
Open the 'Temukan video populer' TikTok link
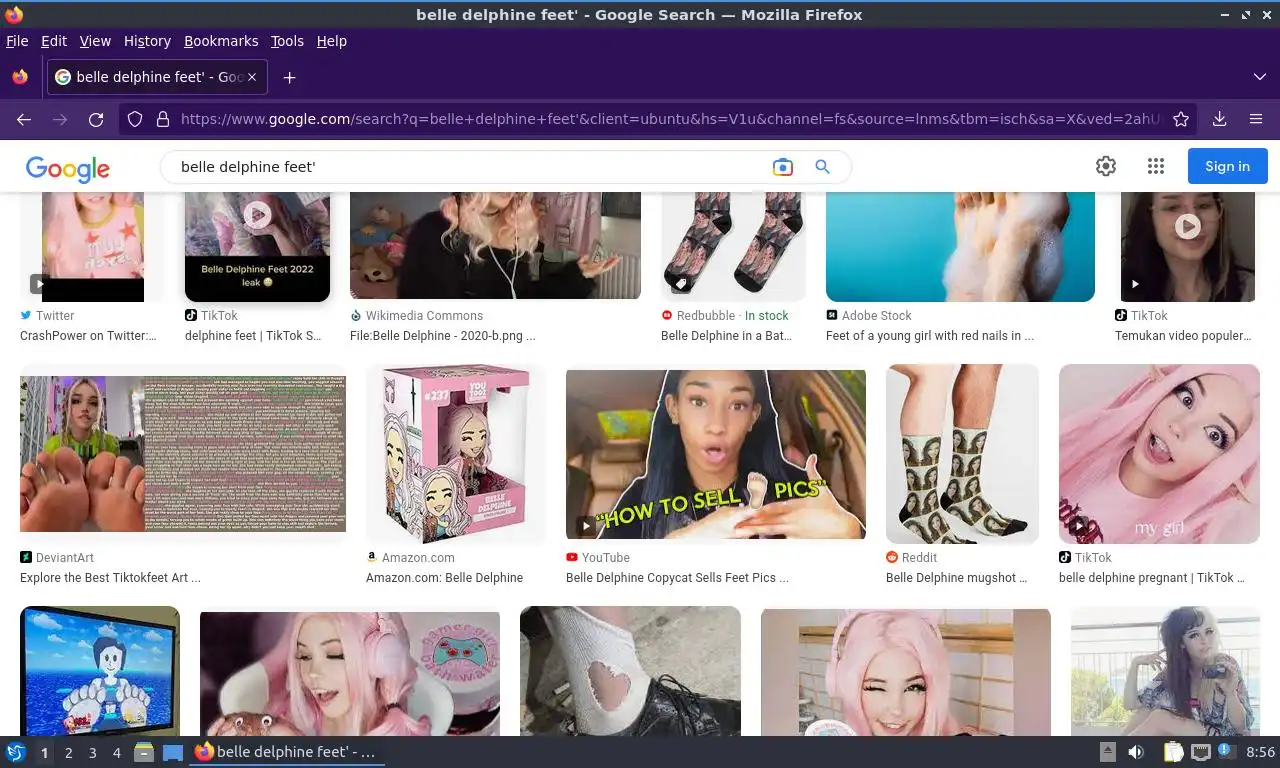pyautogui.click(x=1183, y=336)
